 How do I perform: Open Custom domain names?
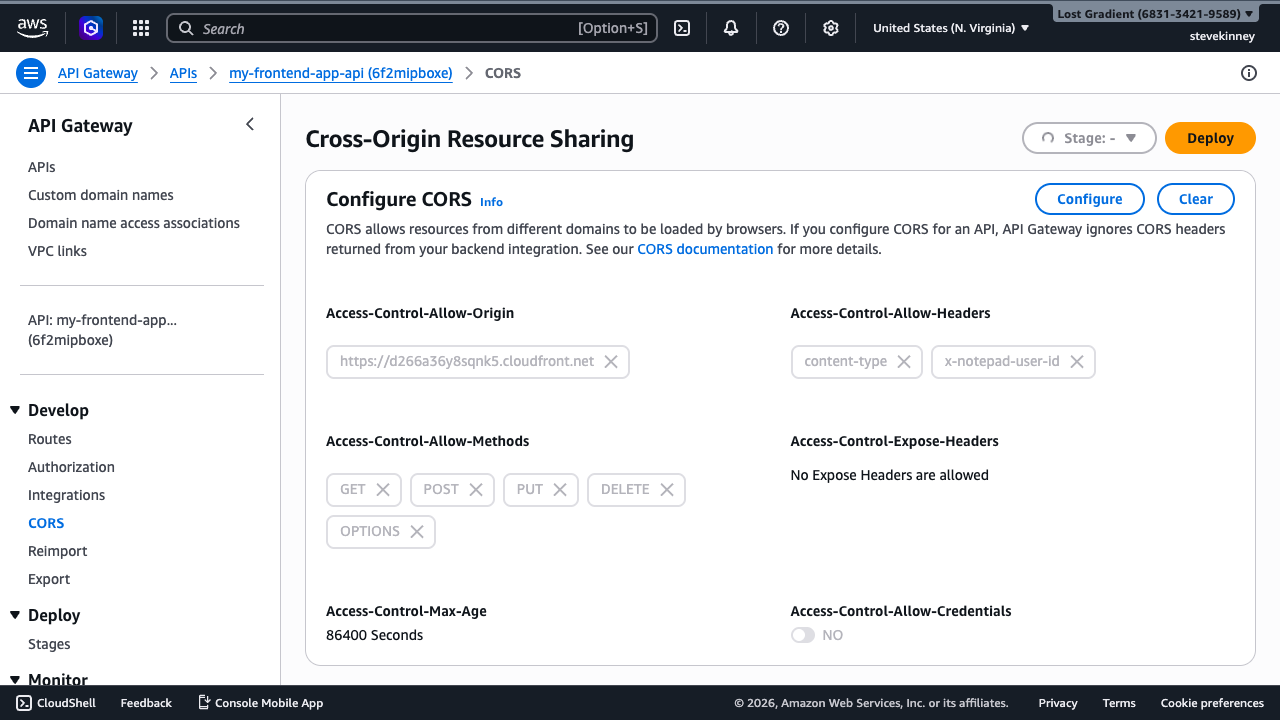[101, 195]
